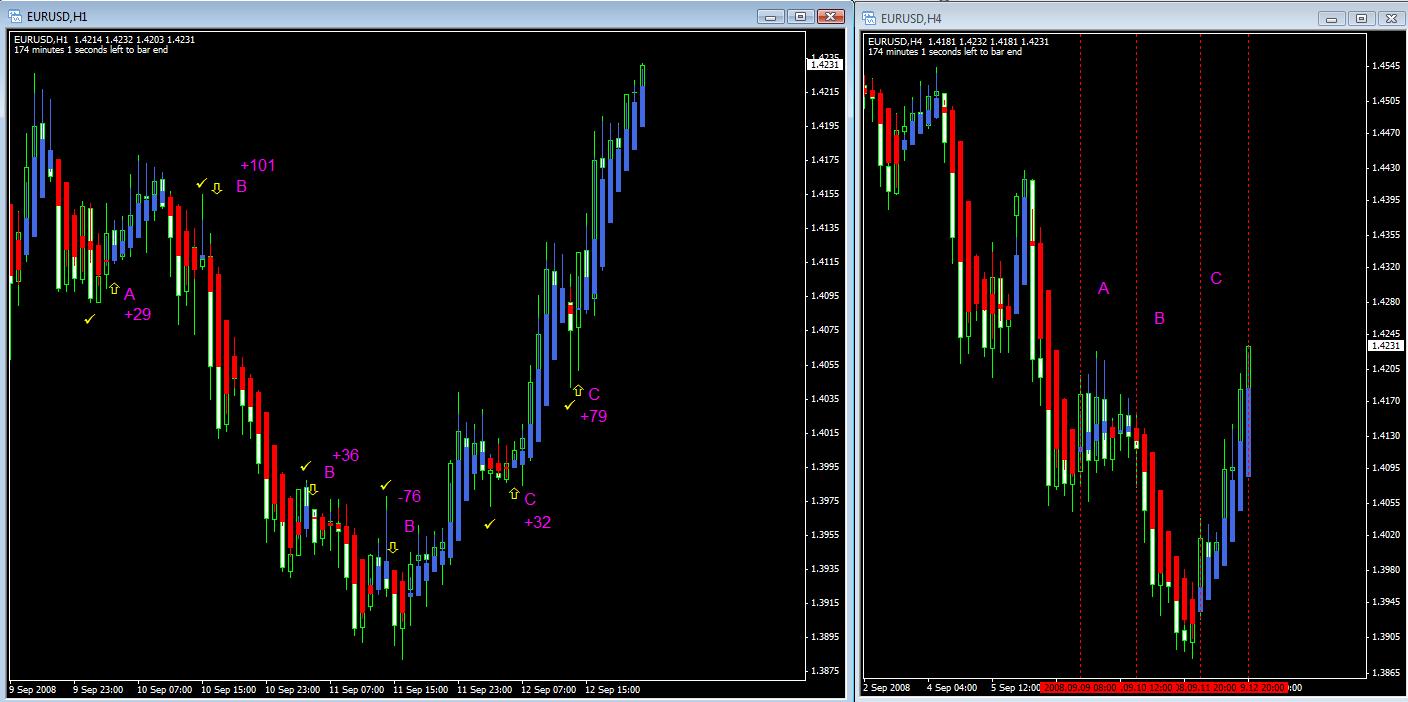
Task: Click the check mark left of the -76 label
Action: click(x=385, y=484)
